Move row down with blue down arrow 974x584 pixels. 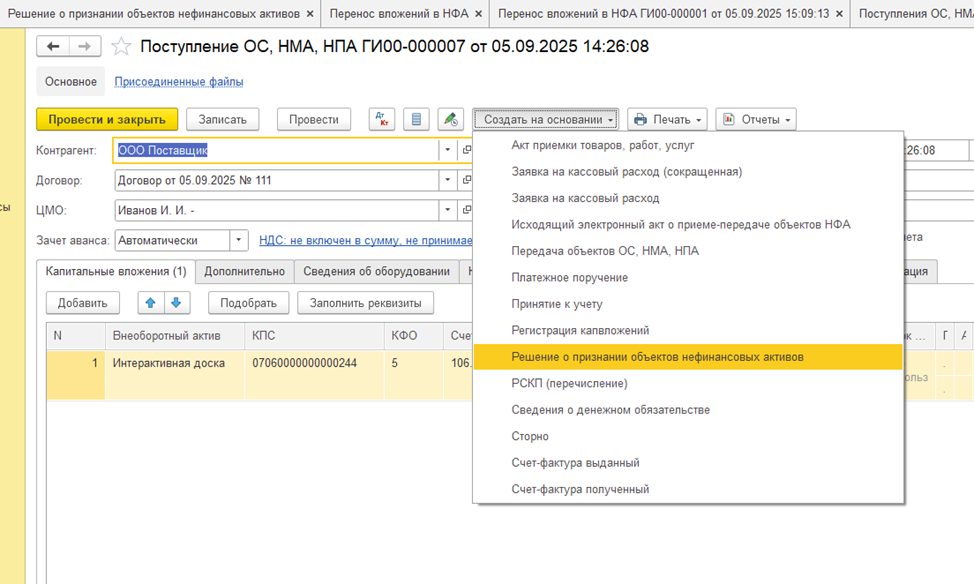(176, 303)
